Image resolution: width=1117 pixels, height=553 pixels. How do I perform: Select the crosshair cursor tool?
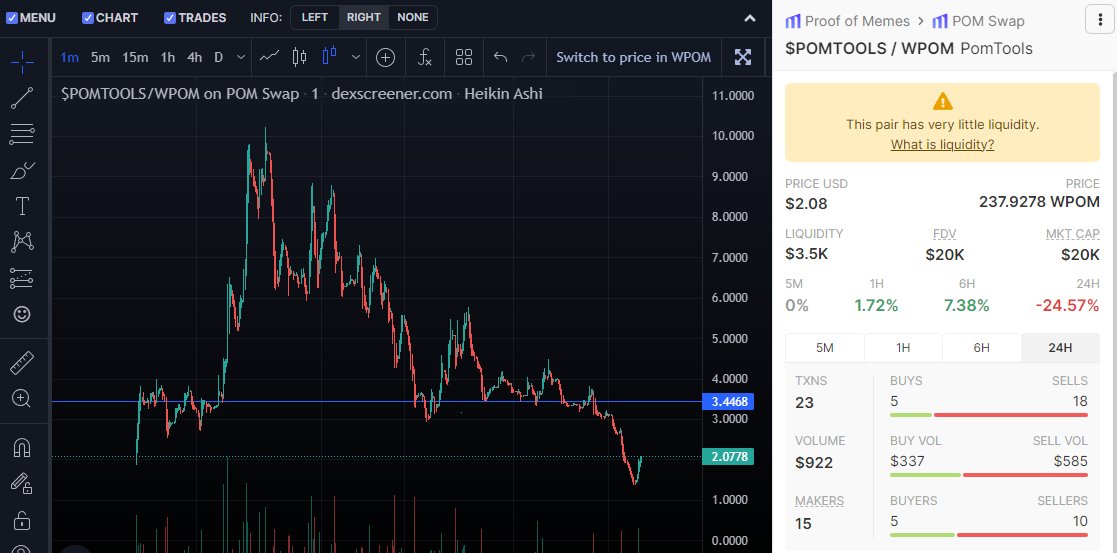[x=22, y=62]
